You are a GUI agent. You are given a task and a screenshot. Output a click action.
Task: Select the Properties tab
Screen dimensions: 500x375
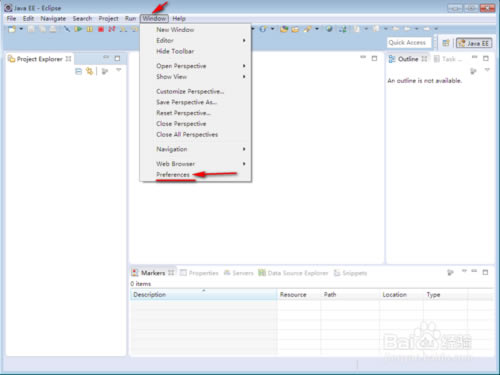[199, 273]
